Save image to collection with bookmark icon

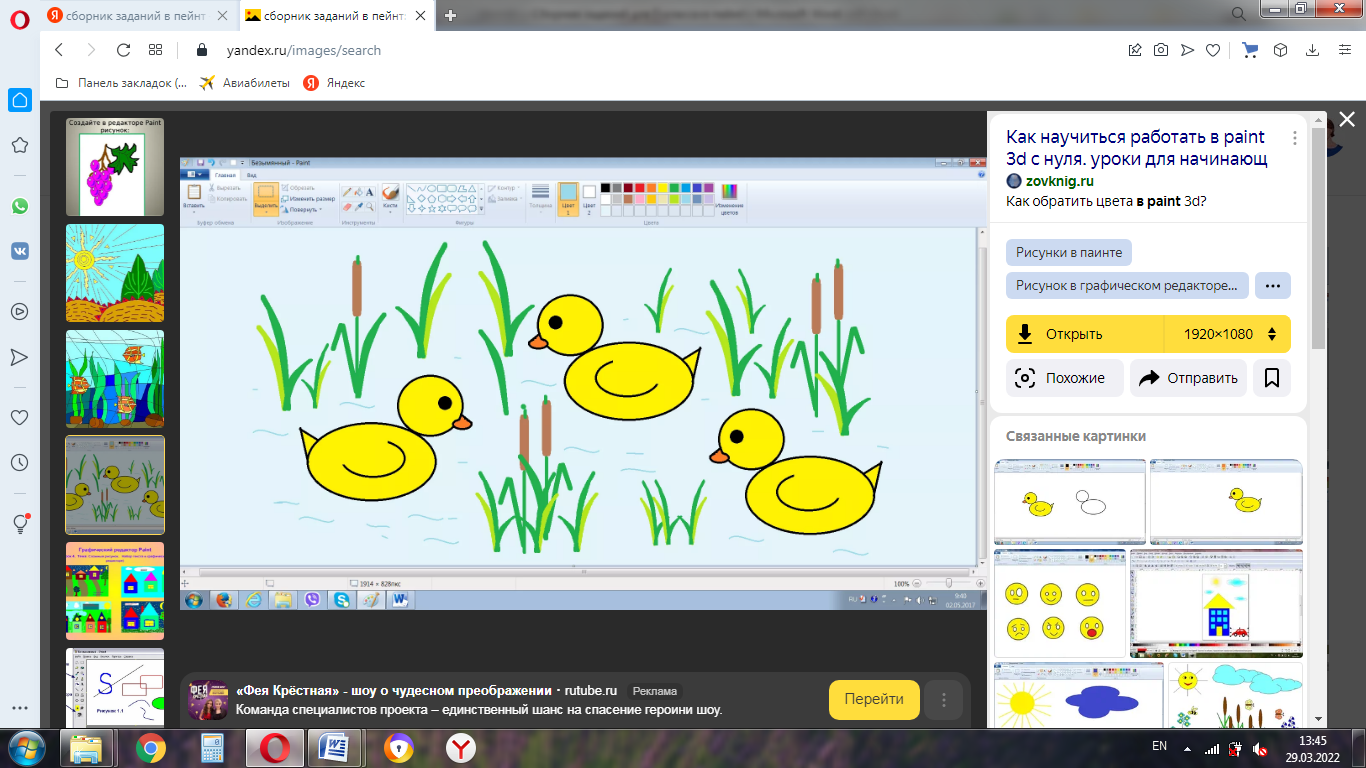click(x=1272, y=378)
